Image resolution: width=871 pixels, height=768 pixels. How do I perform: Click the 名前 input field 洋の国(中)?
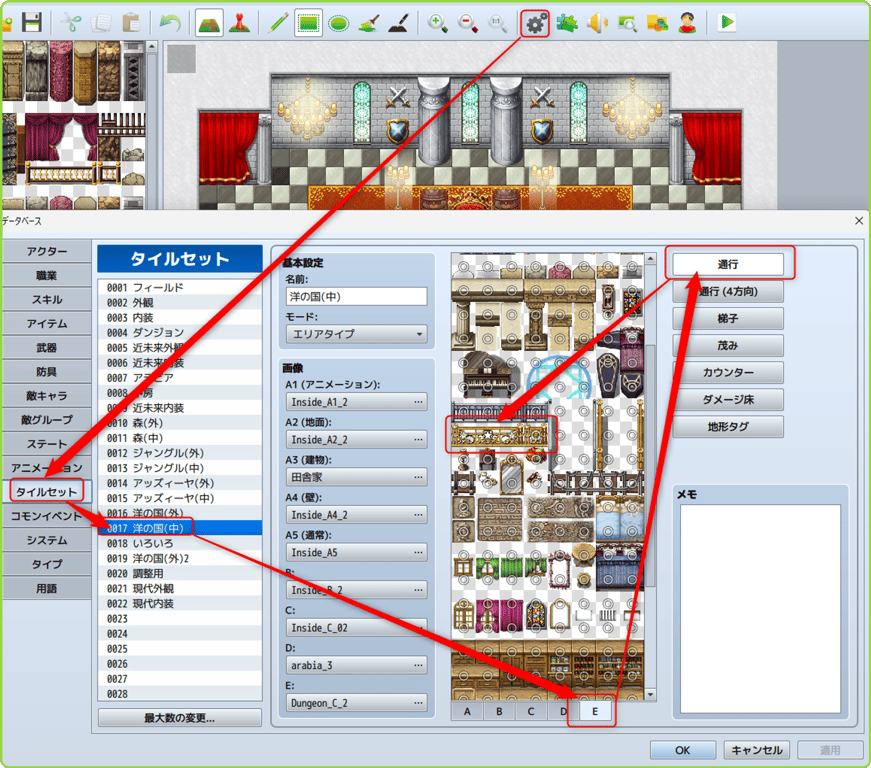pos(356,297)
